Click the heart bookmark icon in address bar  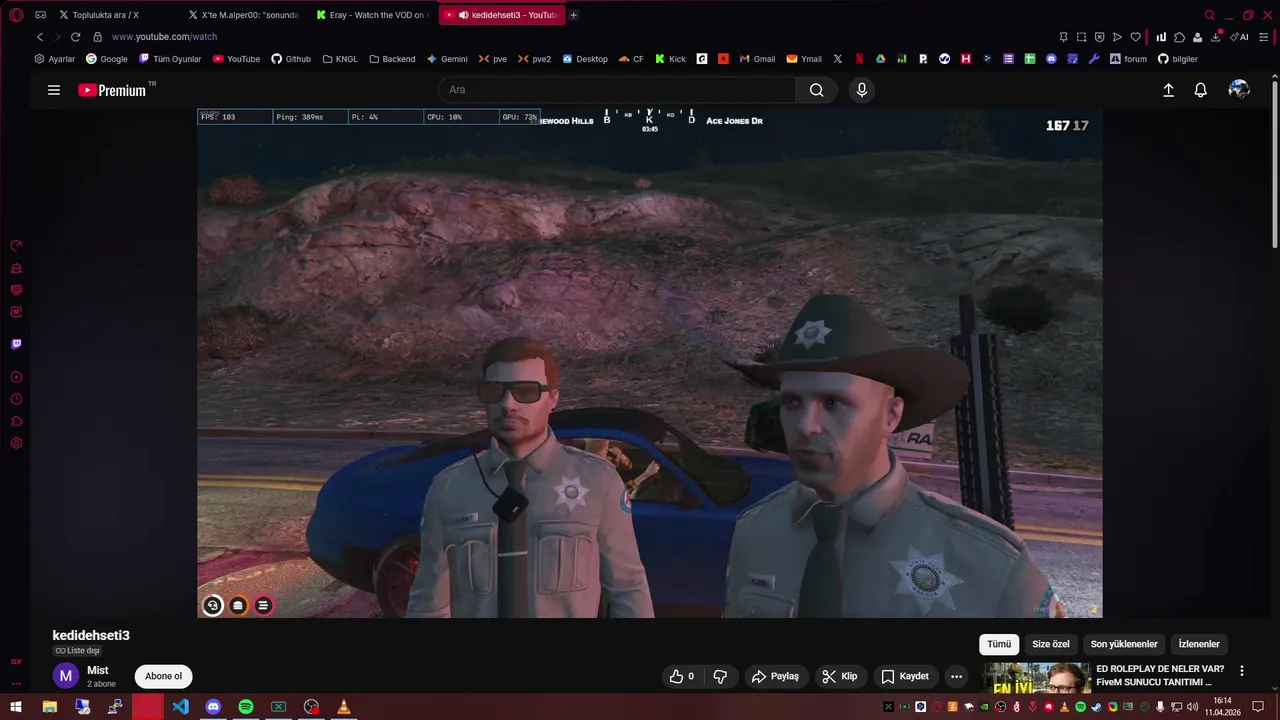(1135, 37)
